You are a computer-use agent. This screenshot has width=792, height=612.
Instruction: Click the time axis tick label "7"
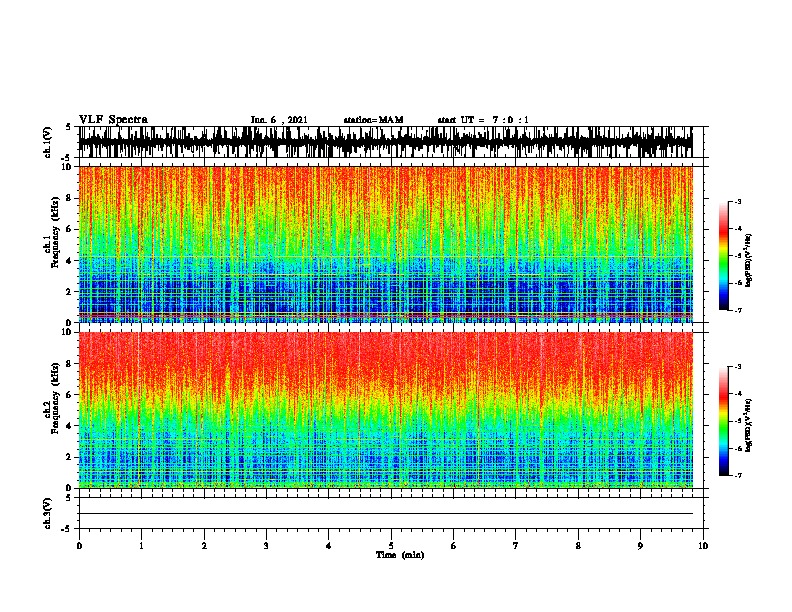[x=516, y=546]
